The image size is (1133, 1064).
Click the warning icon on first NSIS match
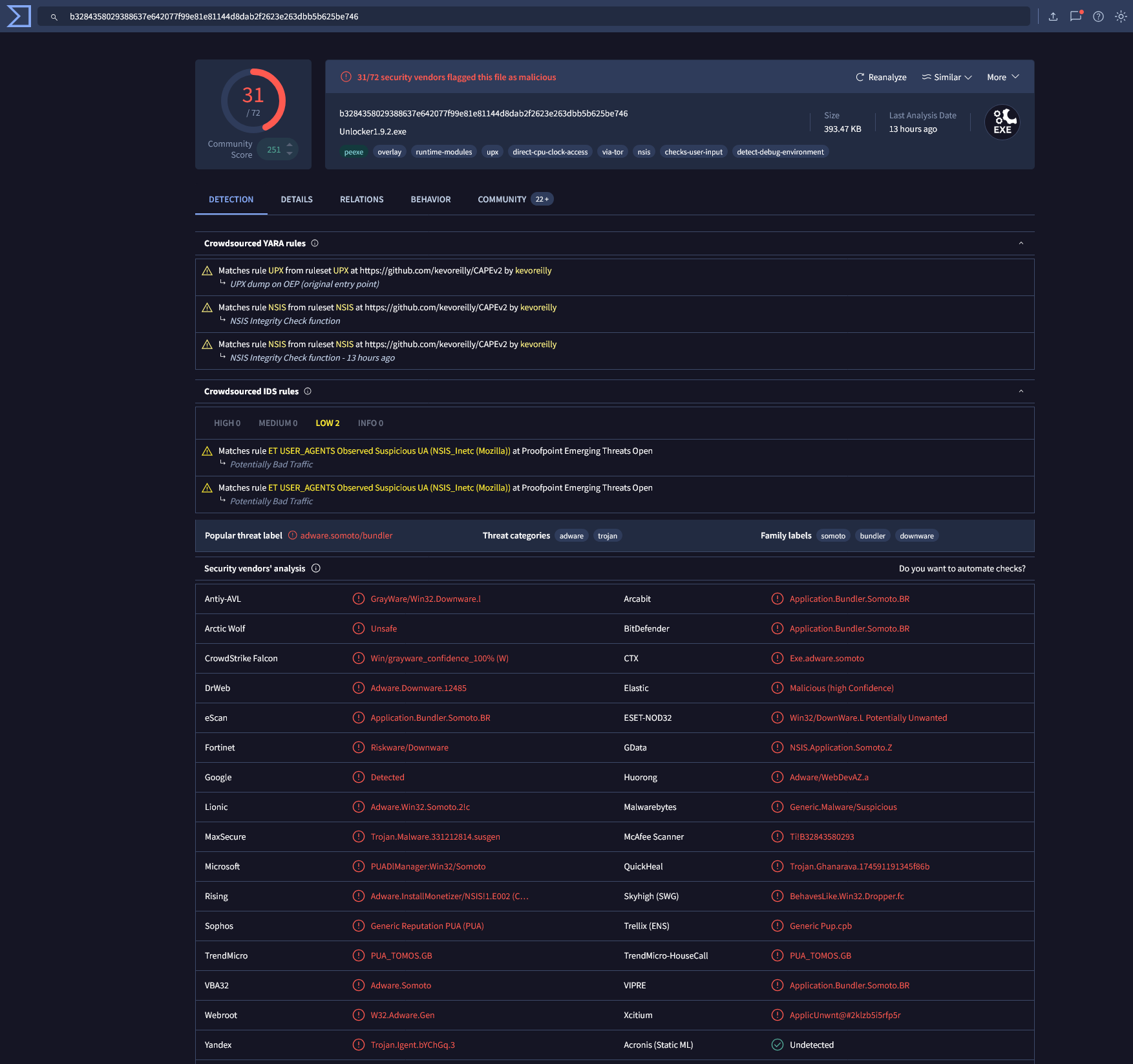point(207,308)
